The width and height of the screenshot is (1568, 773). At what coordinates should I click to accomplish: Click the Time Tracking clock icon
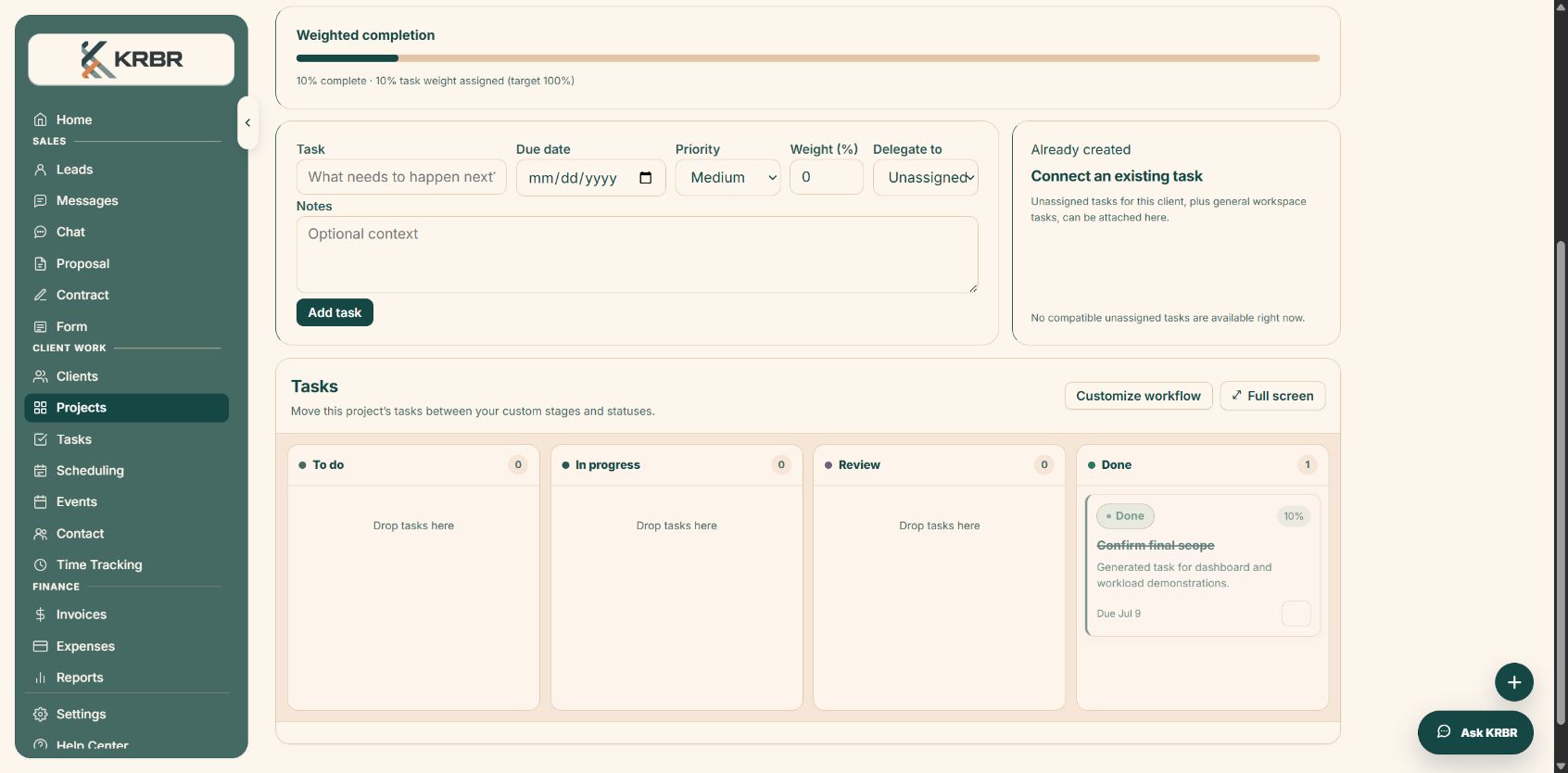click(40, 565)
